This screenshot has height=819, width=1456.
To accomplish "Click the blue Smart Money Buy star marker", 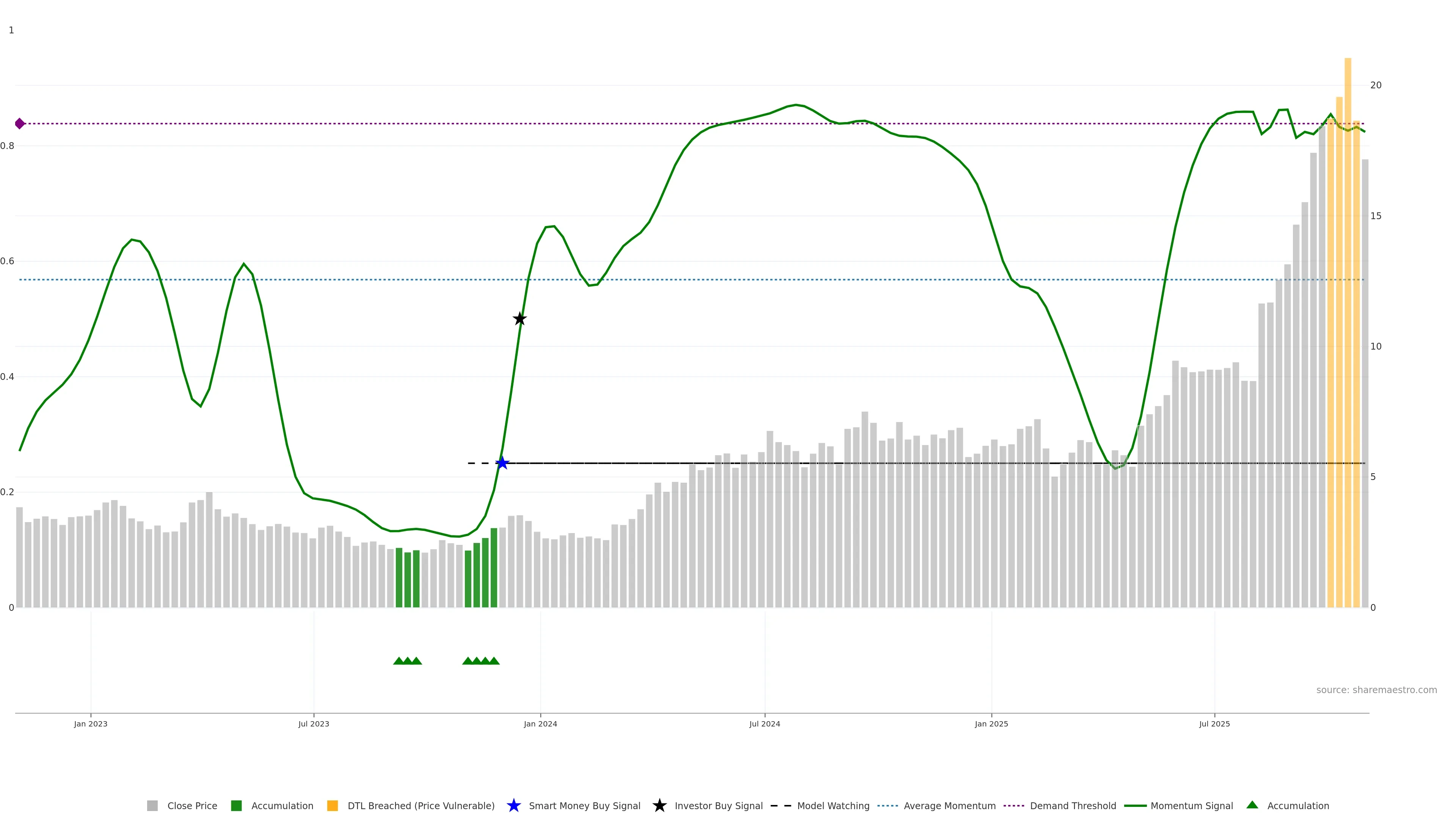I will tap(502, 463).
